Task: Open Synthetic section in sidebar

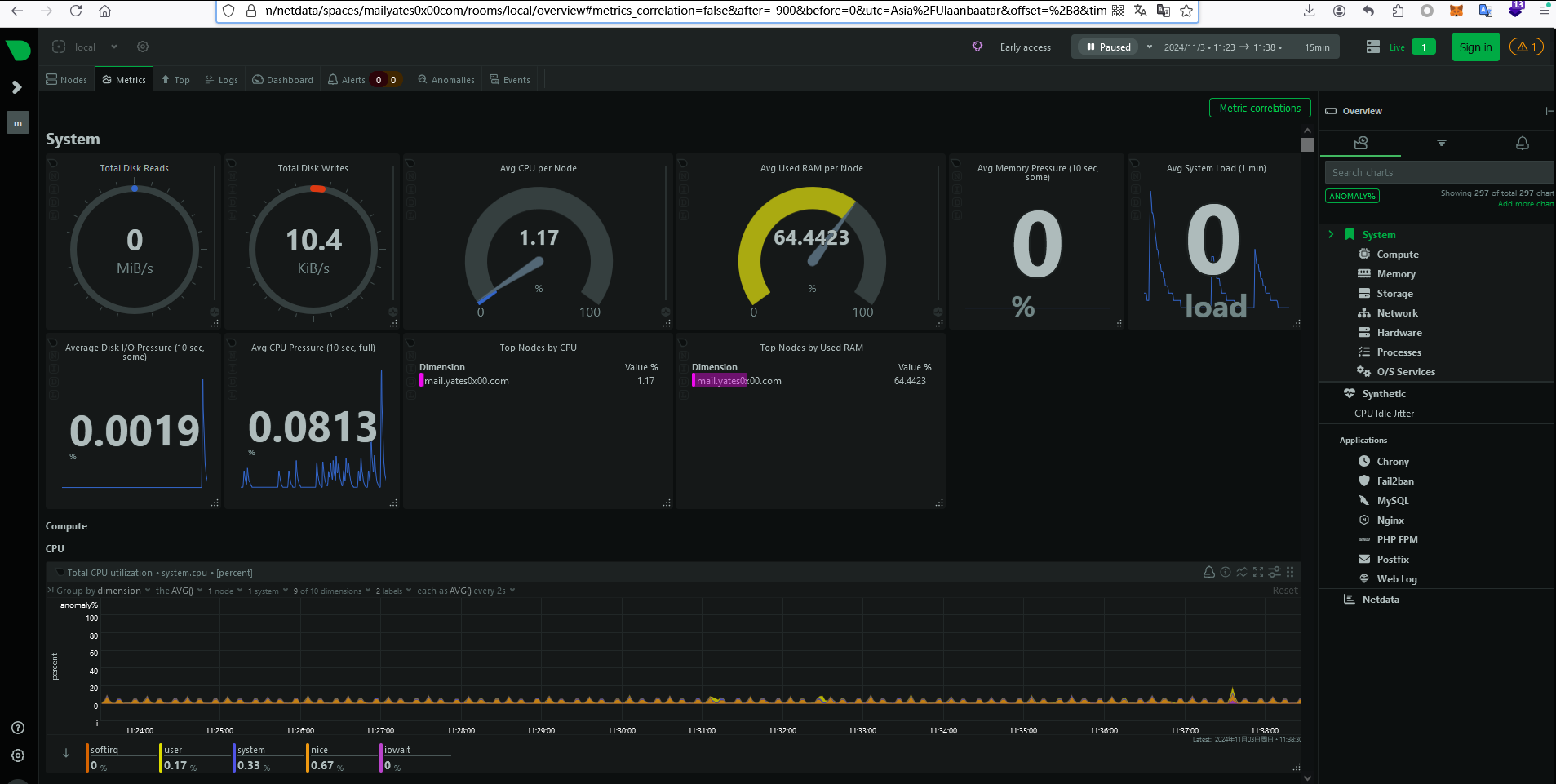Action: pos(1383,394)
